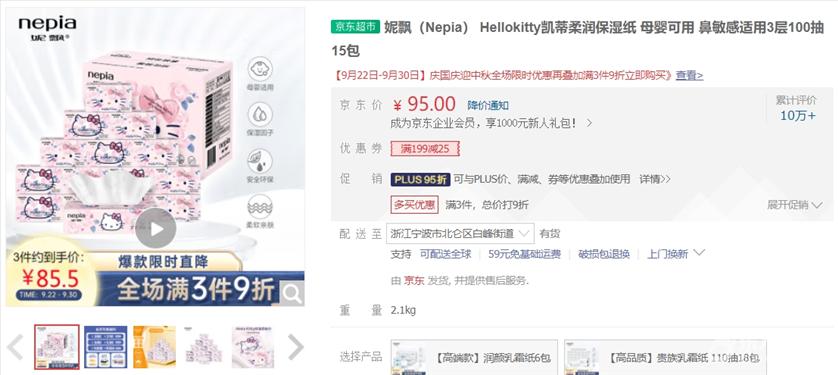Select the blue promotion thumbnail
This screenshot has height=375, width=838.
105,347
